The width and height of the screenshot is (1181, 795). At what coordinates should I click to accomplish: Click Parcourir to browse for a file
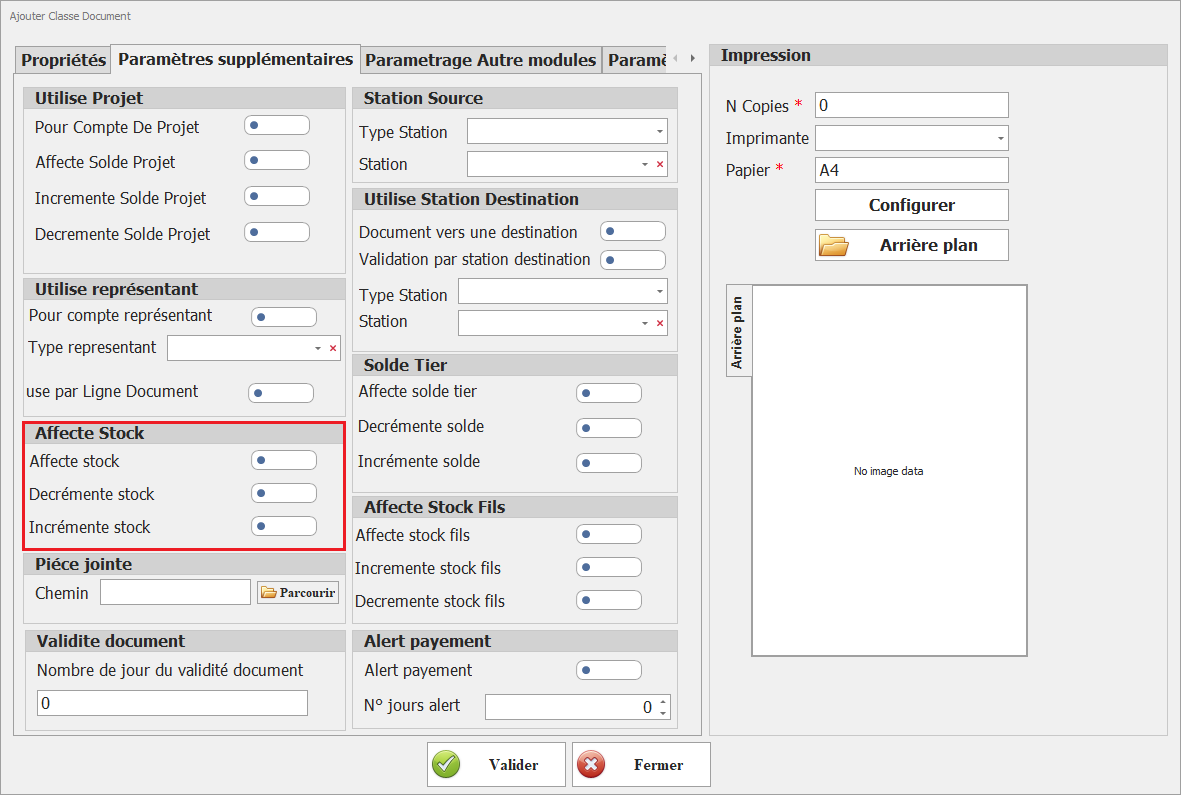coord(298,592)
